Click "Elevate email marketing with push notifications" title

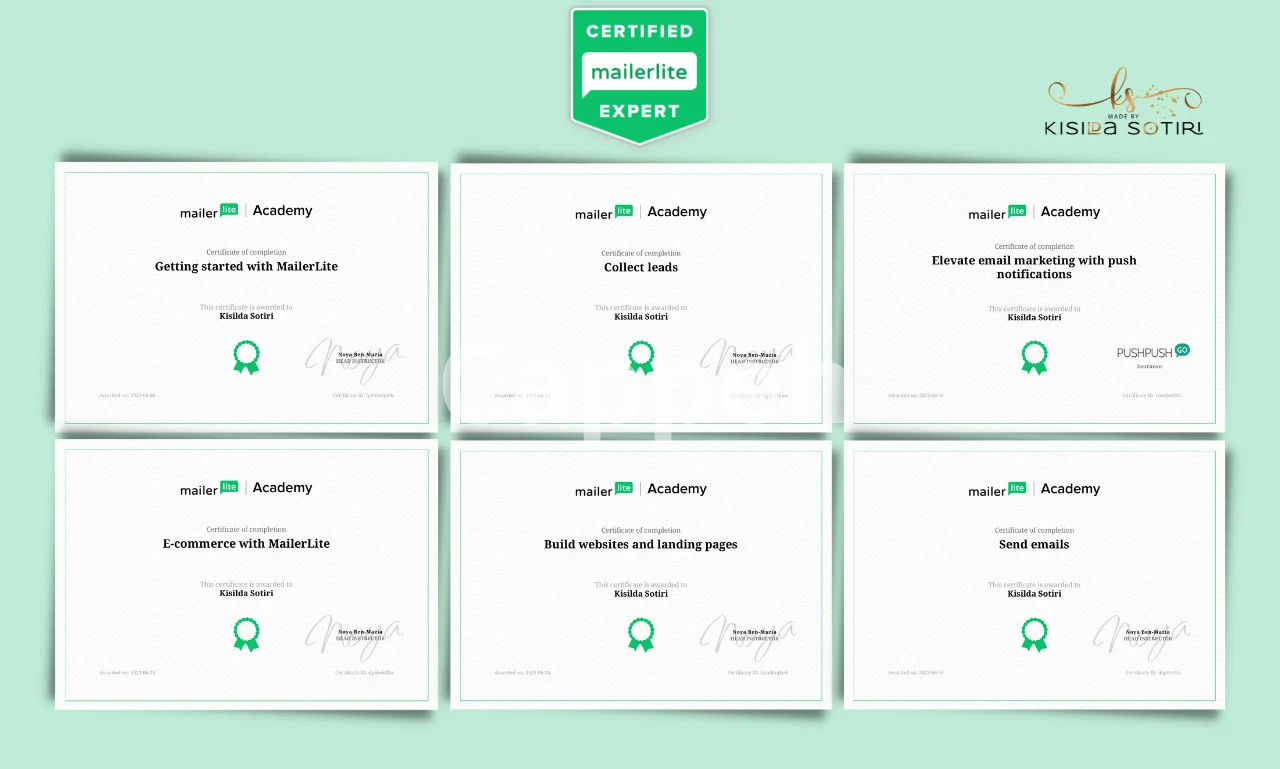pos(1034,267)
